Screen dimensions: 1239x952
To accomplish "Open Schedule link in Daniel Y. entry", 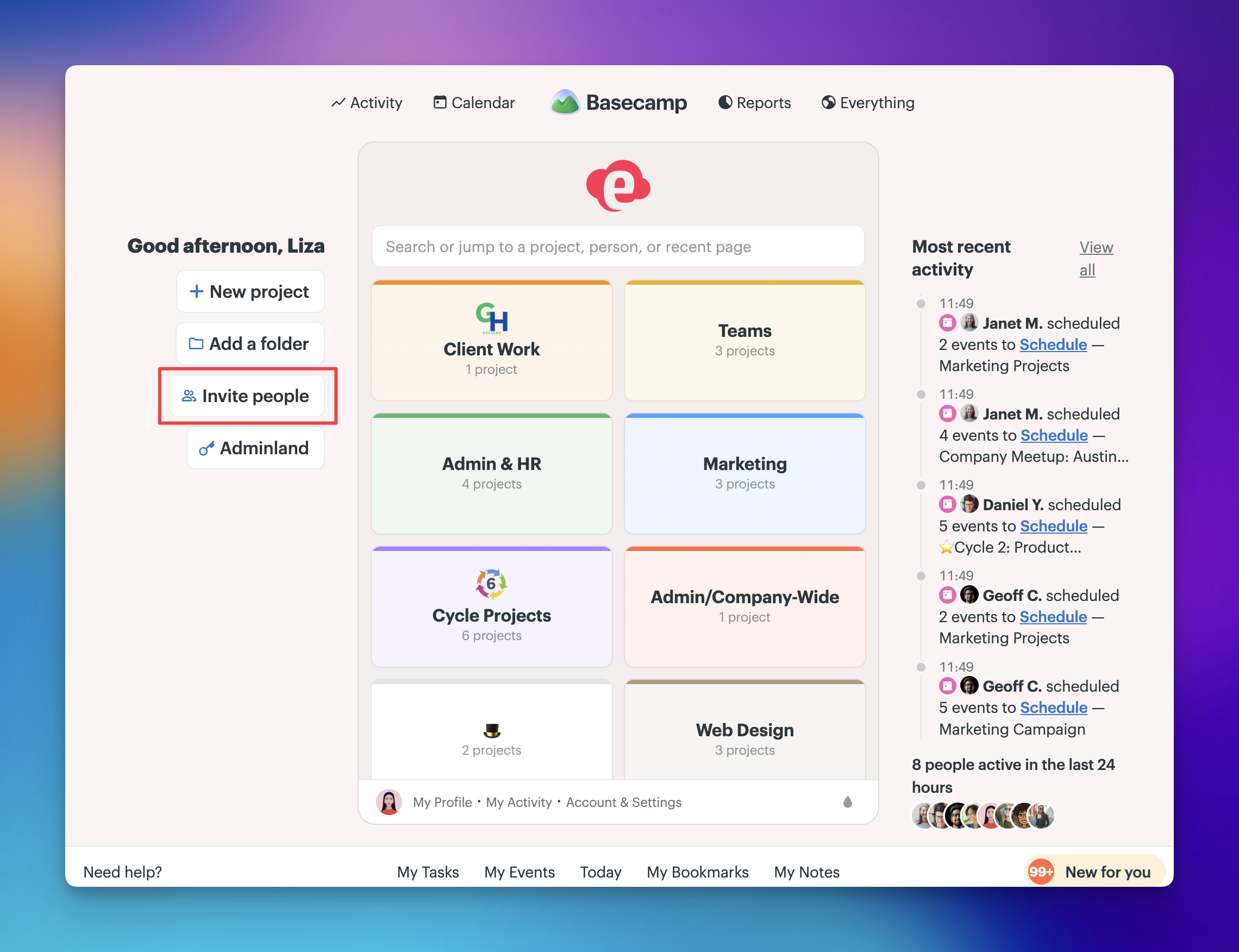I will (1054, 526).
